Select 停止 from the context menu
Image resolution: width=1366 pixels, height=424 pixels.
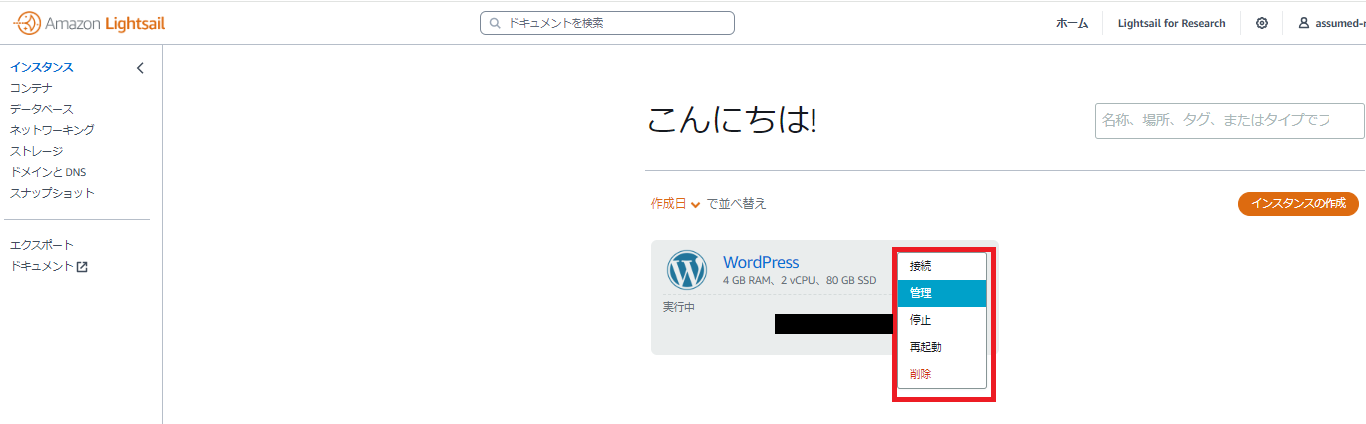point(942,320)
